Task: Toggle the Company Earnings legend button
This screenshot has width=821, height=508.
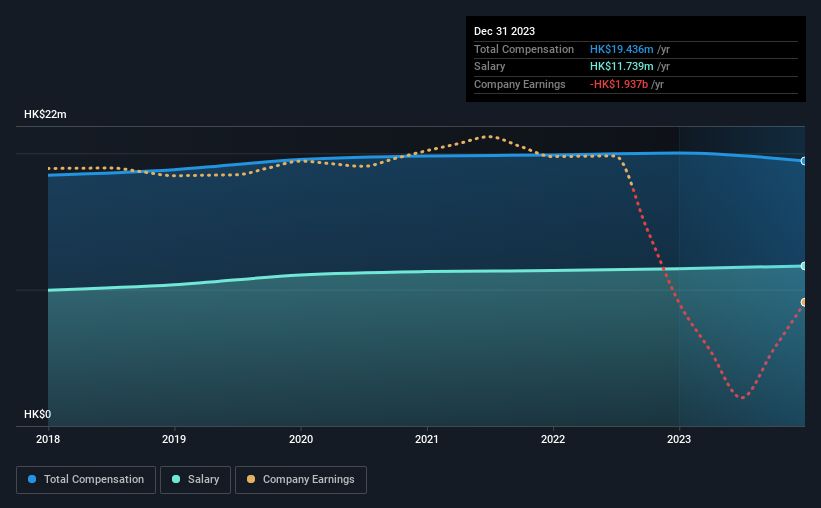Action: pyautogui.click(x=301, y=480)
